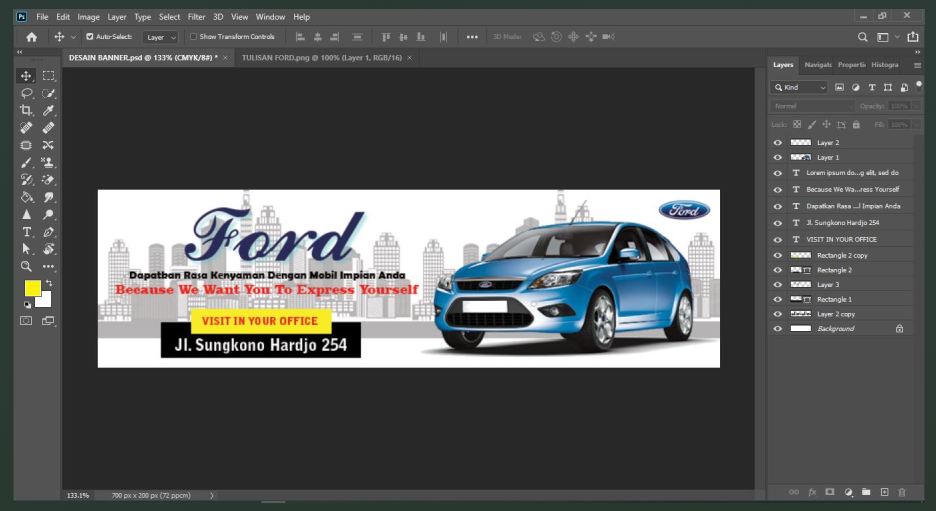
Task: Select the Crop tool
Action: tap(26, 110)
